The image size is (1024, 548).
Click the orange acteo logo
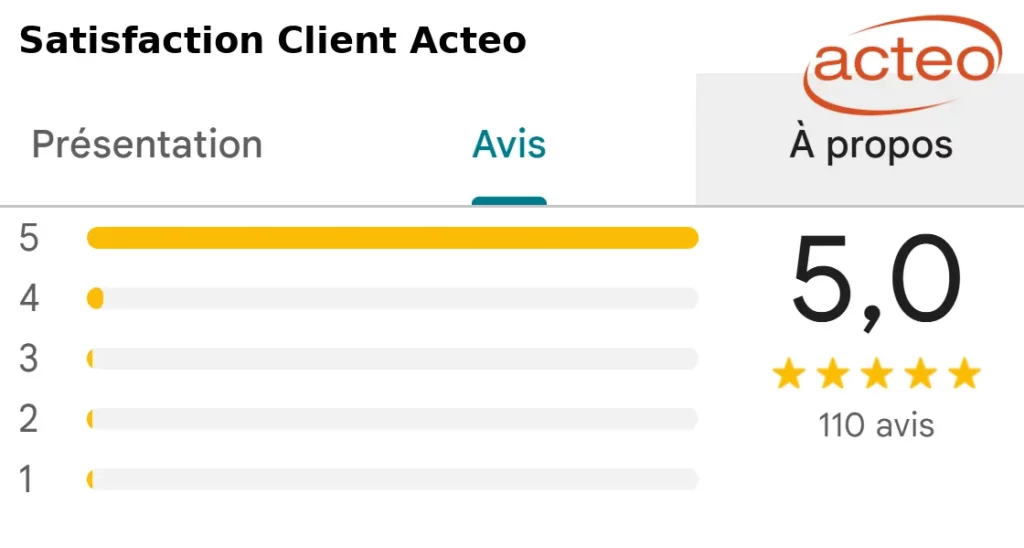[902, 62]
